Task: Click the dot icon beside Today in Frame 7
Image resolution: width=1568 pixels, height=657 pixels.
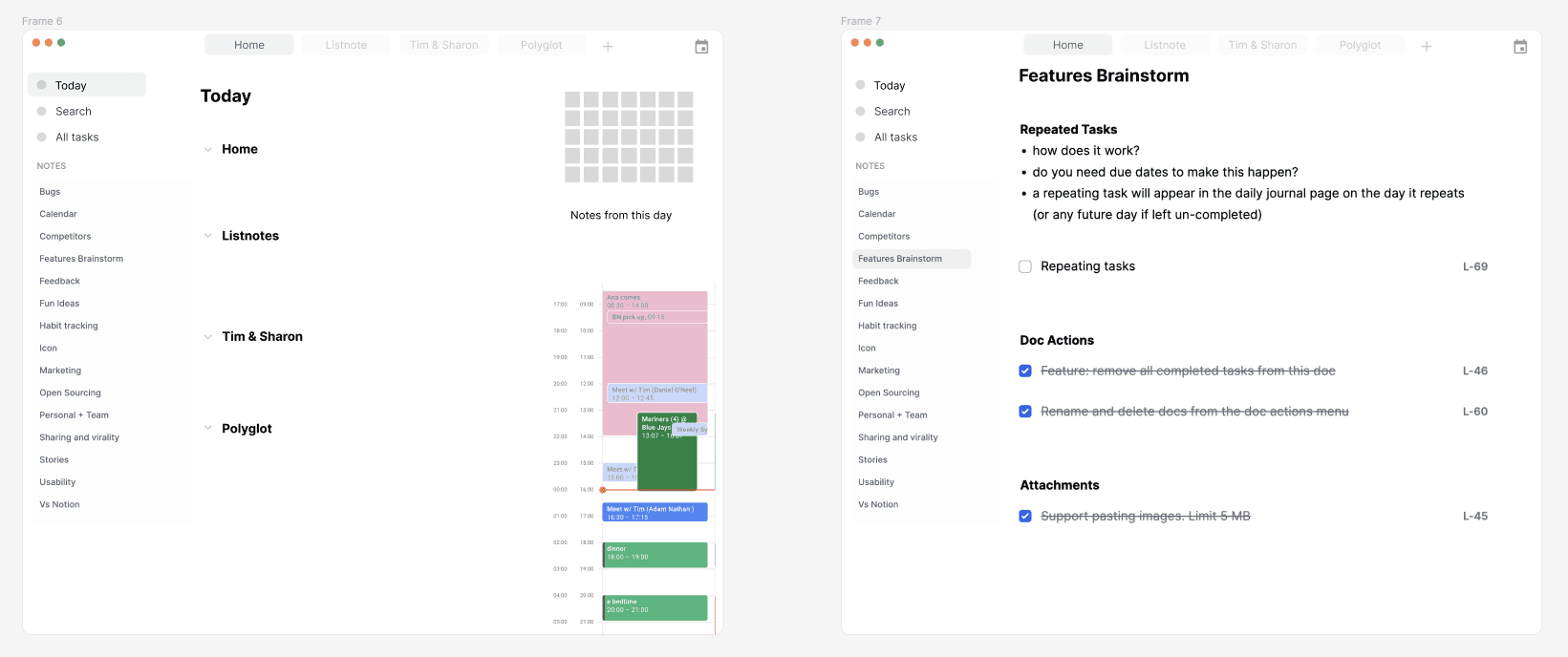Action: click(860, 85)
